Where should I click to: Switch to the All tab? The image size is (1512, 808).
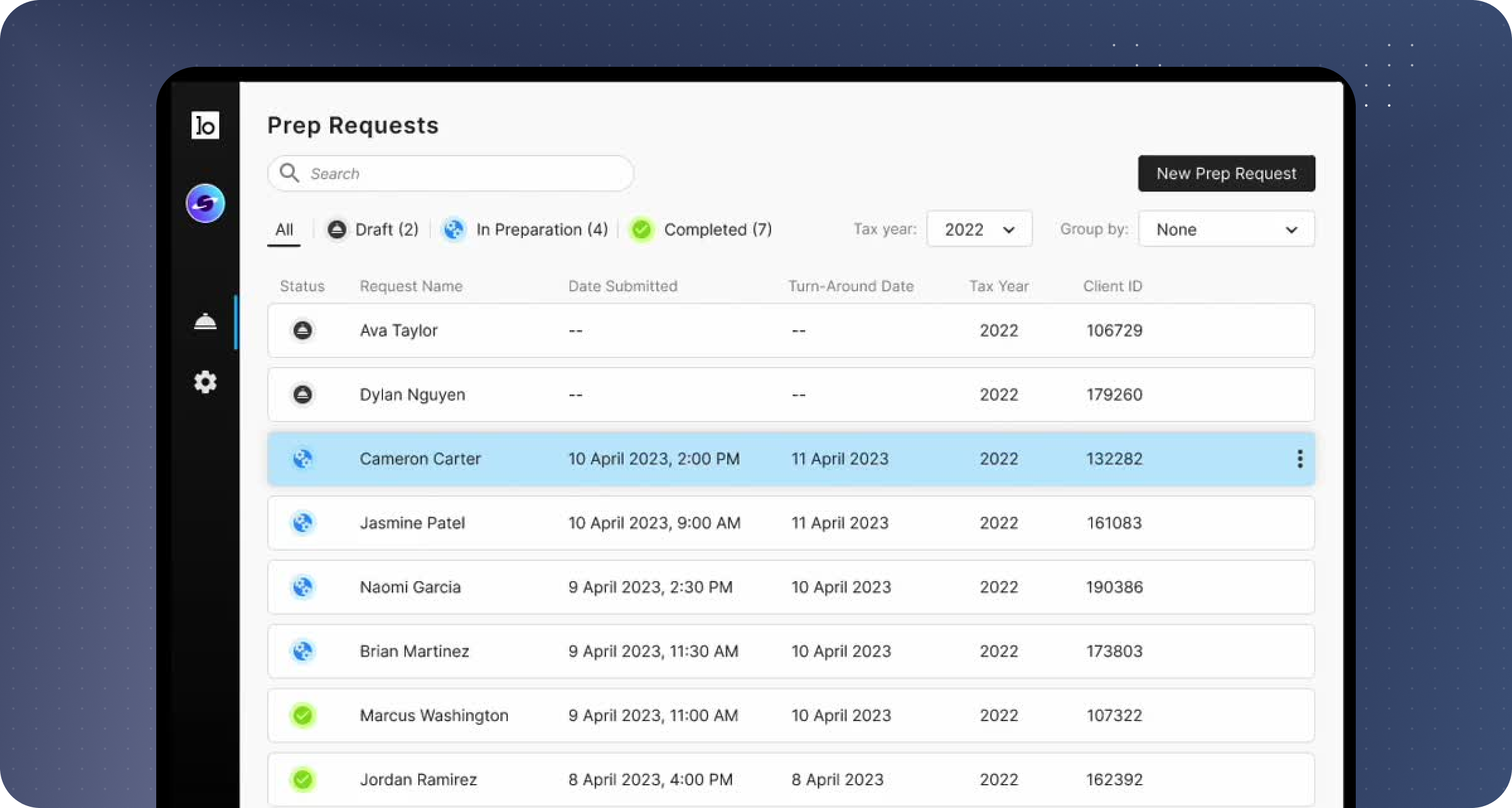[x=284, y=229]
